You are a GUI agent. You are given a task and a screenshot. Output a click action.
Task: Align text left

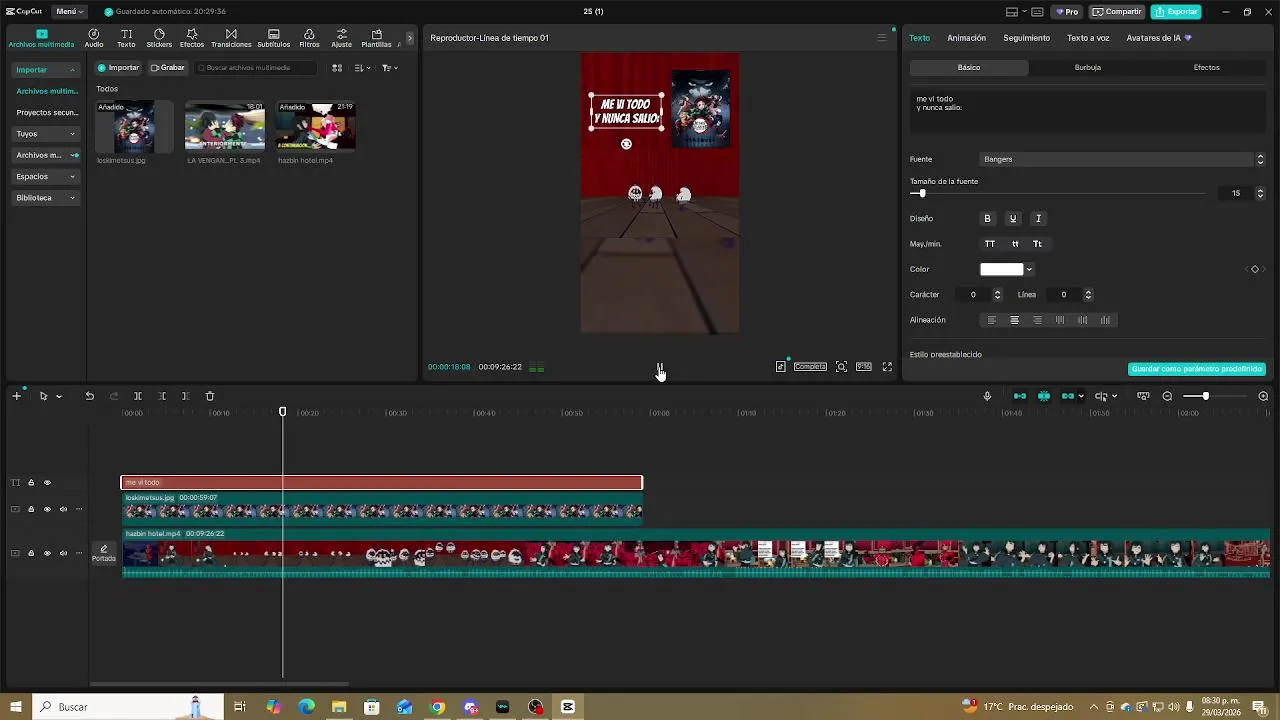point(992,320)
